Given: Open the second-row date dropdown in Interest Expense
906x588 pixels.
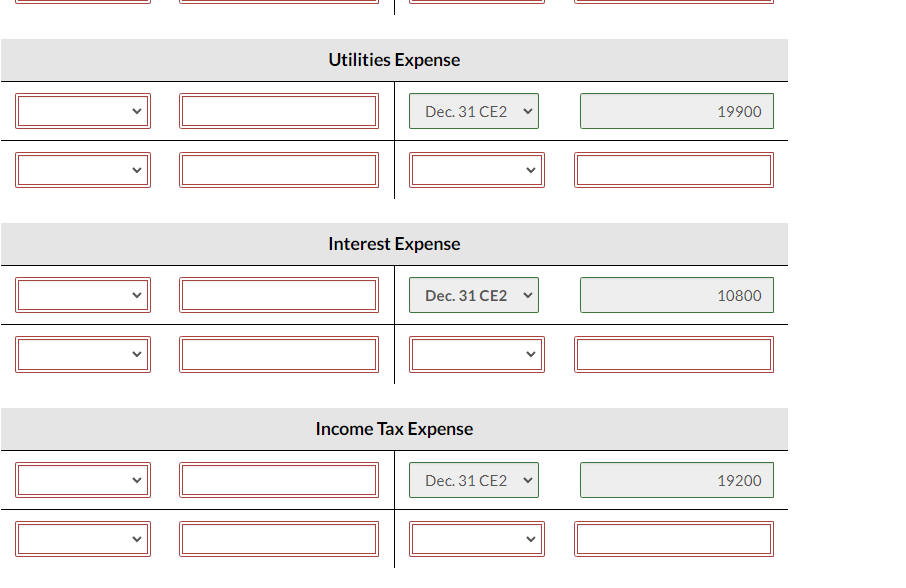Looking at the screenshot, I should pos(83,354).
